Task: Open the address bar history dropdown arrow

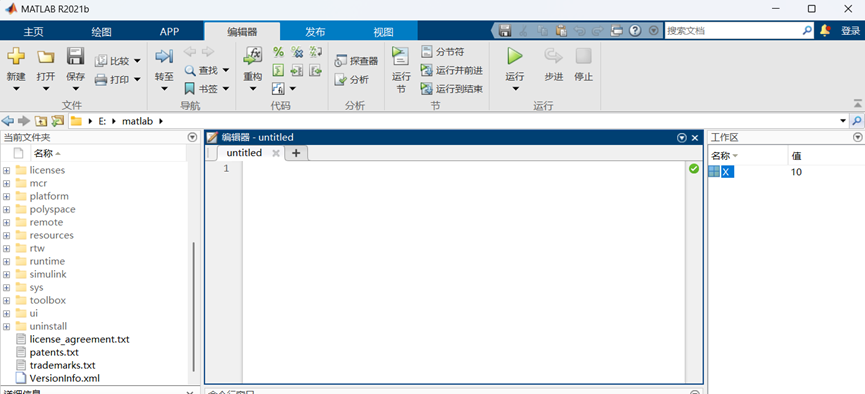Action: coord(843,121)
